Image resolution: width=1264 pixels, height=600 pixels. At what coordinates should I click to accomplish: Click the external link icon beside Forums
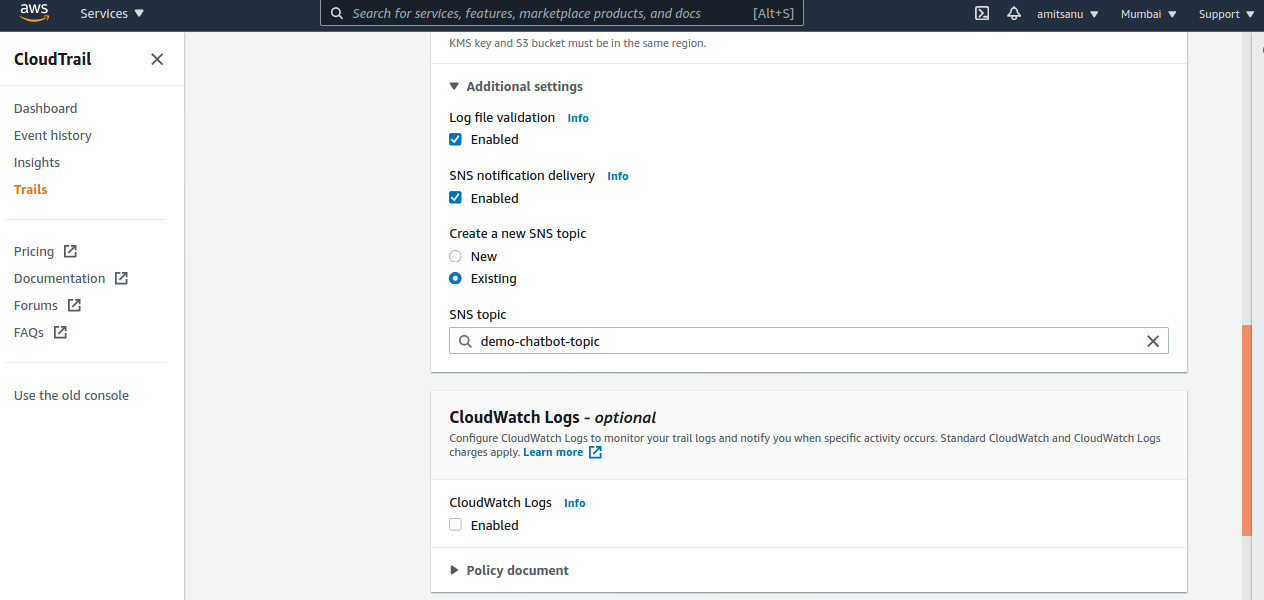tap(74, 305)
